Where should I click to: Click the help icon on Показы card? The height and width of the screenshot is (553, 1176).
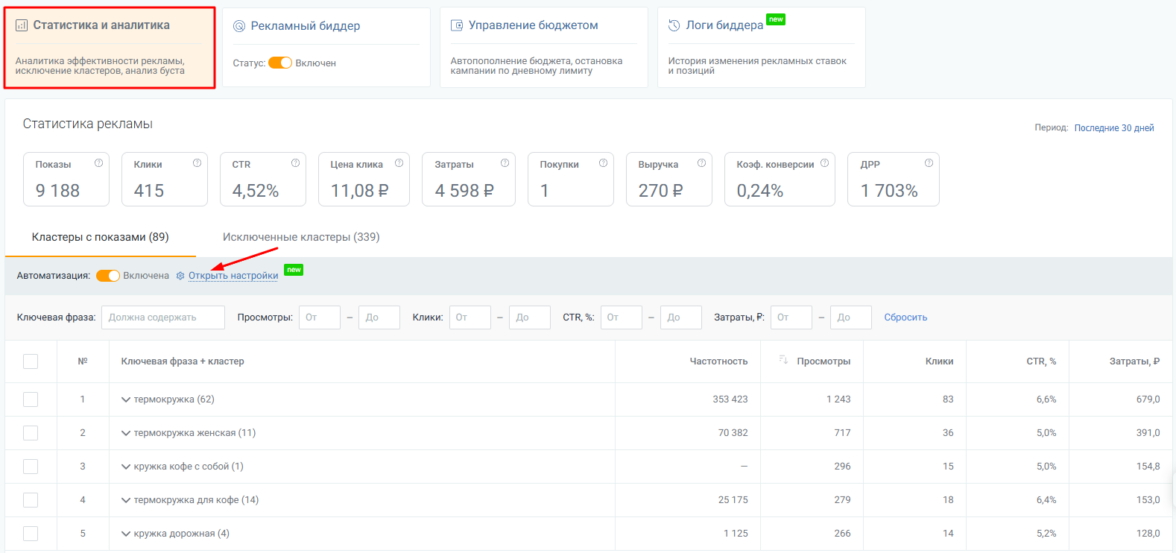pos(98,163)
